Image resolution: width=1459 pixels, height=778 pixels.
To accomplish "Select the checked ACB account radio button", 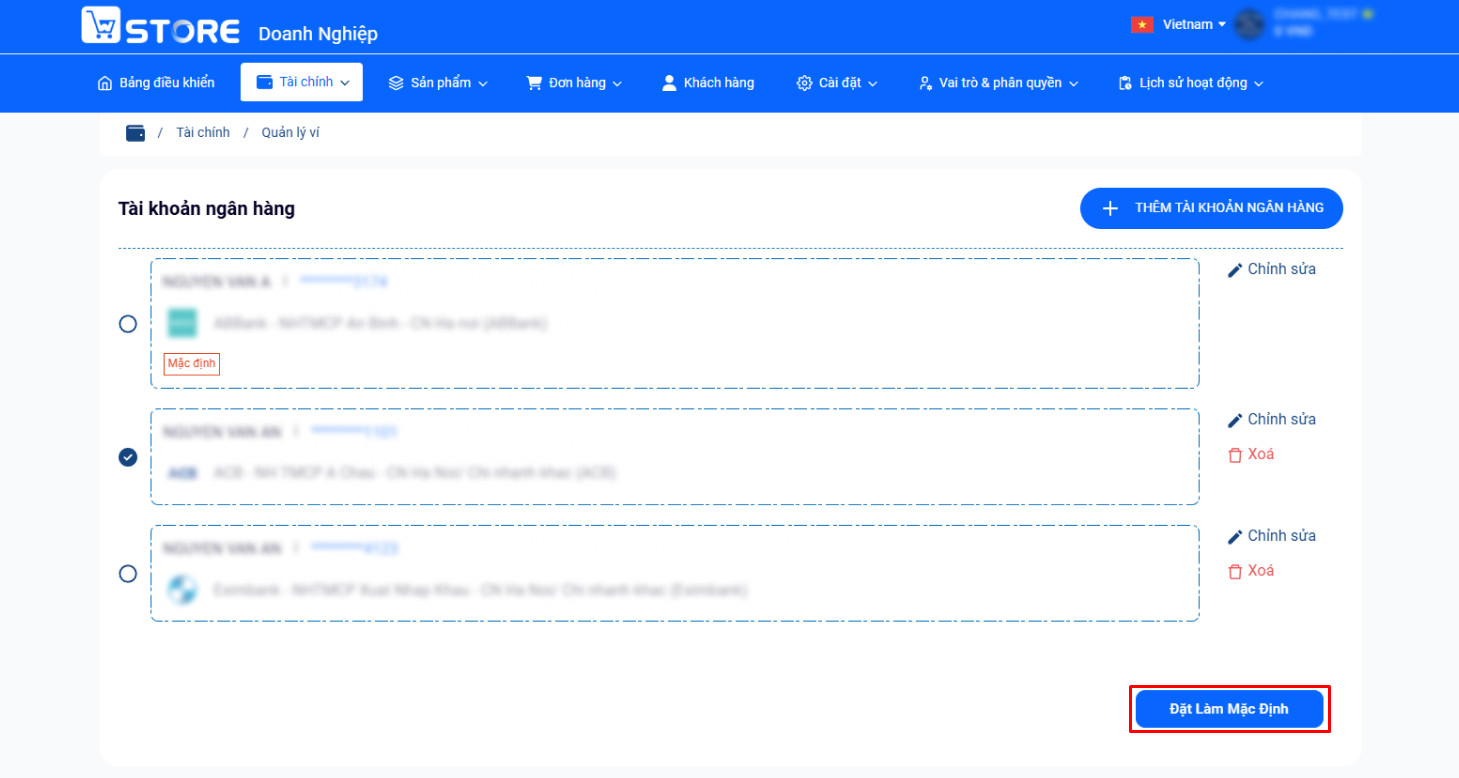I will 128,457.
